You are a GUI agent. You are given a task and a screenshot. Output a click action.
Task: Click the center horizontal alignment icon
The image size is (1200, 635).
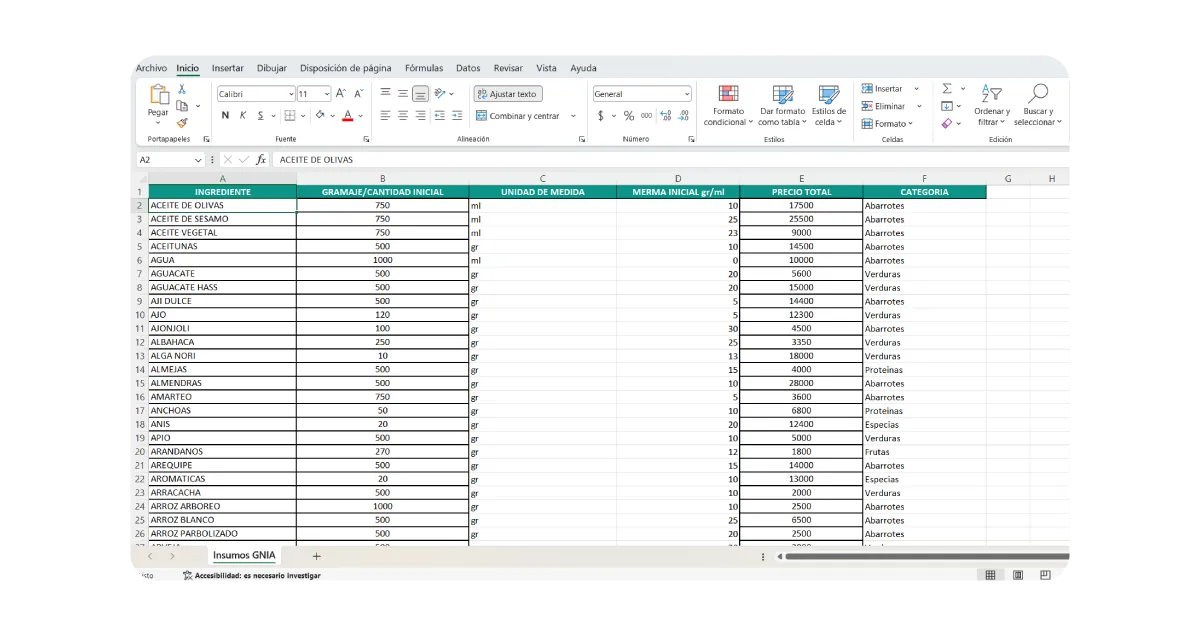(x=402, y=116)
